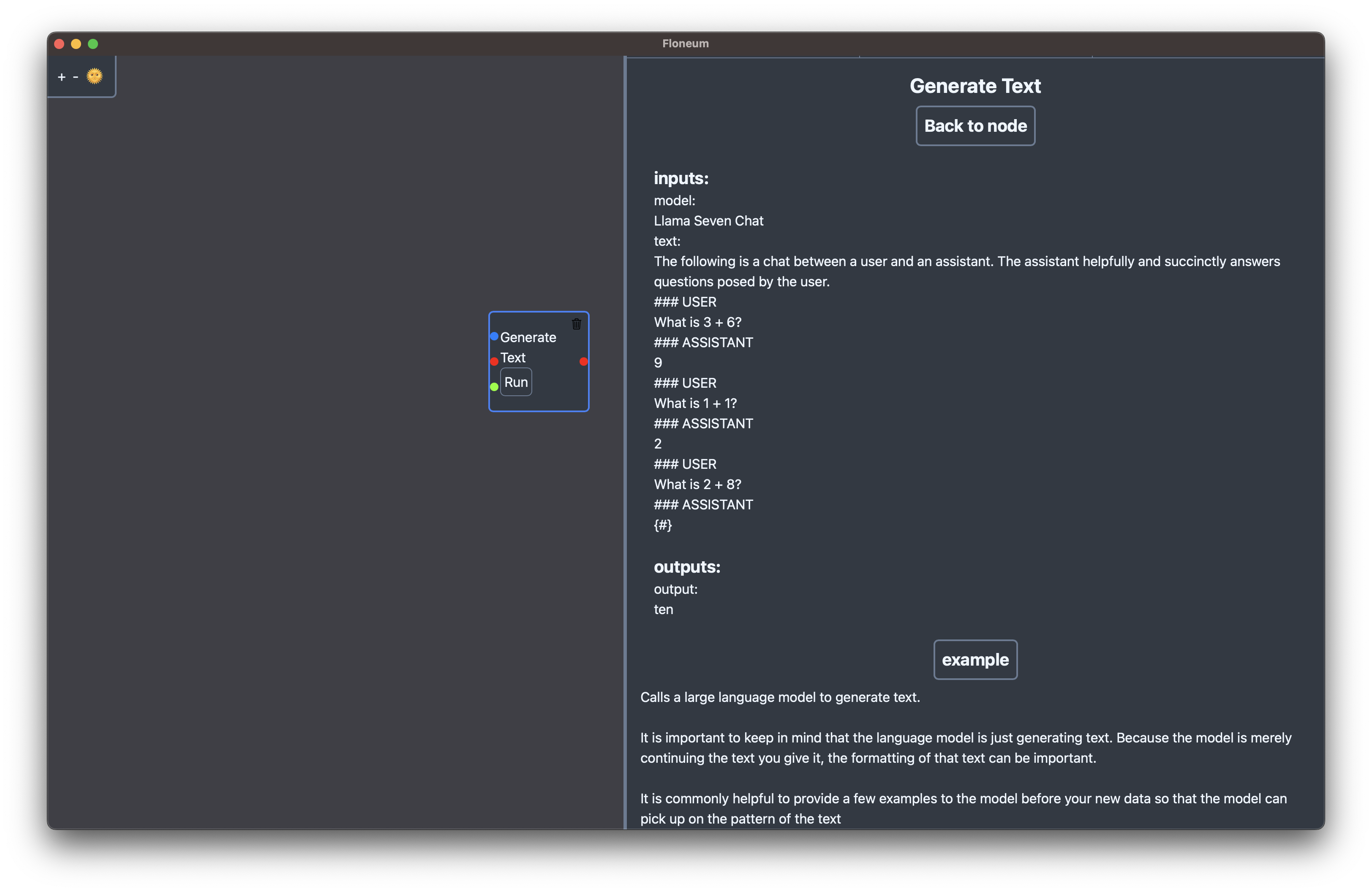Select Llama Seven Chat model dropdown
The width and height of the screenshot is (1372, 892).
pyautogui.click(x=709, y=220)
